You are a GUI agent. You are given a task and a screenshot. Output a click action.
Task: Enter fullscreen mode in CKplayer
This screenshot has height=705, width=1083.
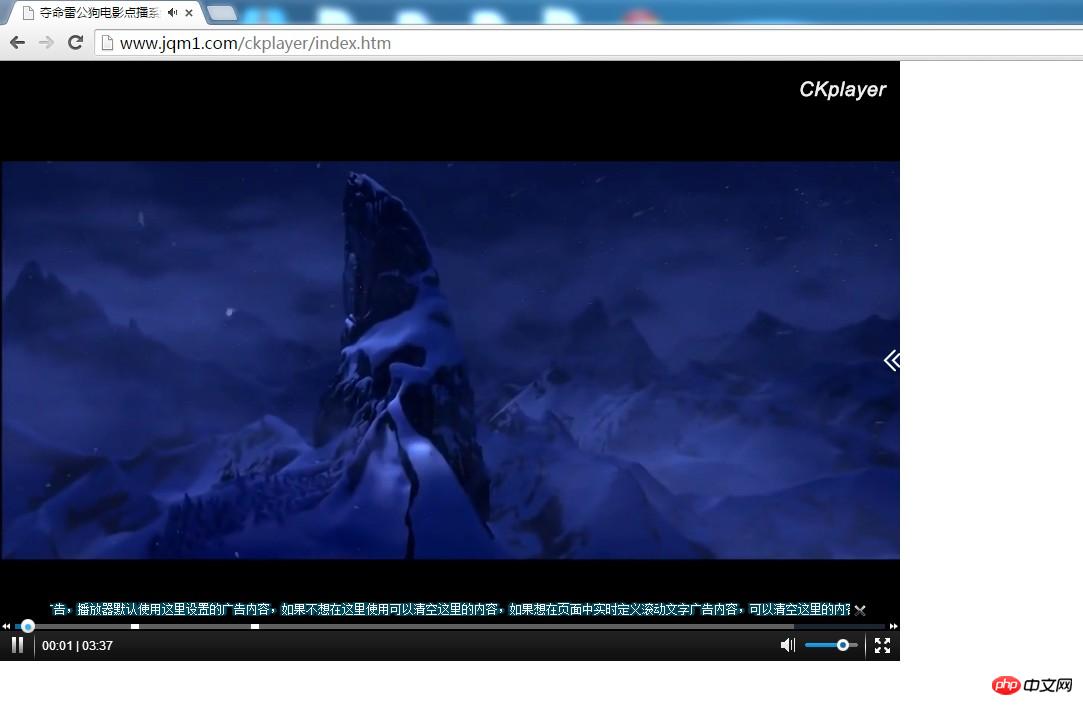coord(882,645)
